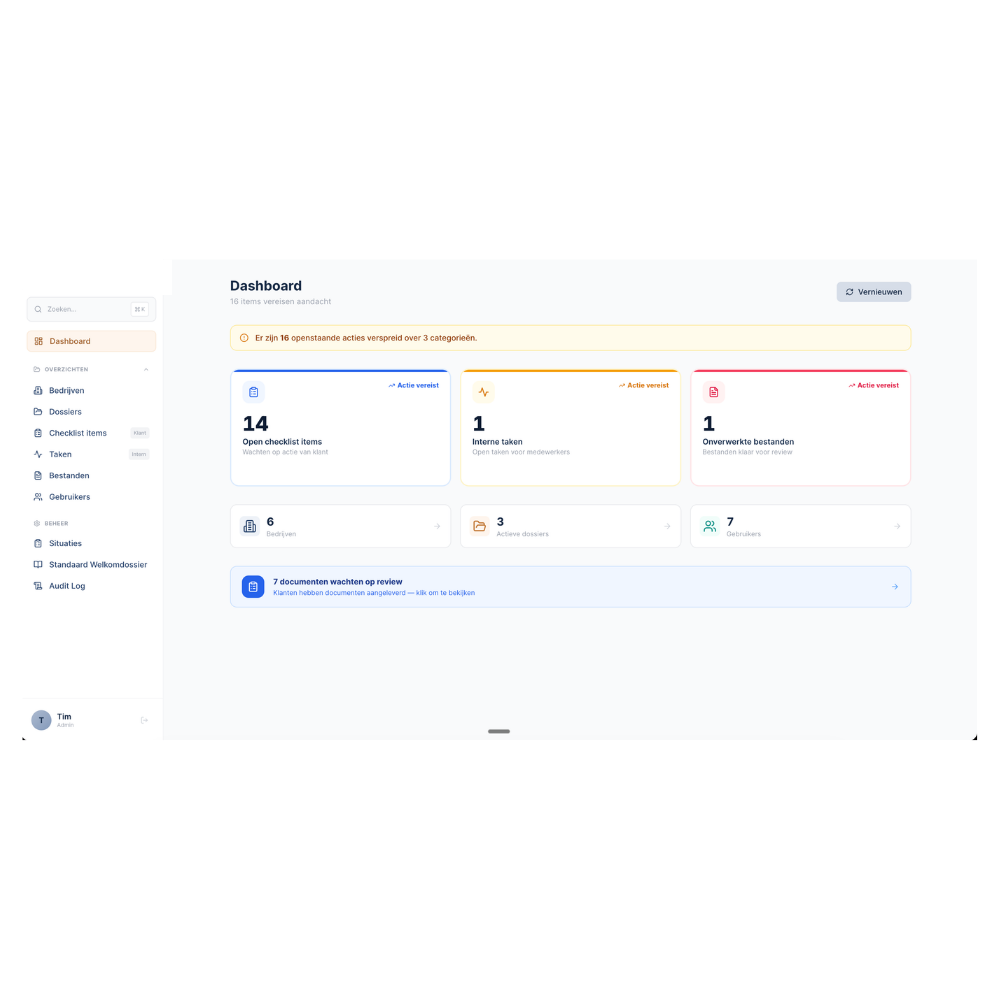Click the orange activity icon on Interne taken card
Screen dimensions: 1000x1000
click(484, 392)
